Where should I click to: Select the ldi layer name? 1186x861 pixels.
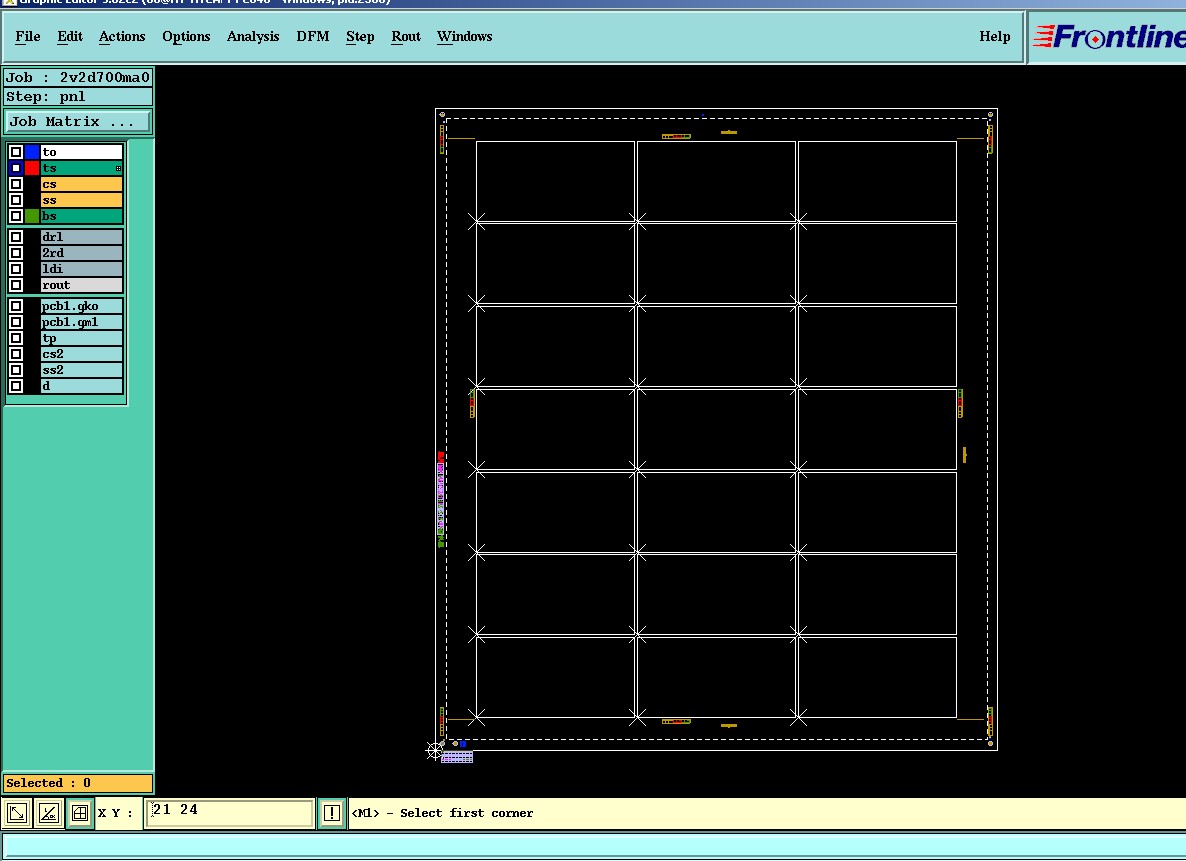point(81,269)
